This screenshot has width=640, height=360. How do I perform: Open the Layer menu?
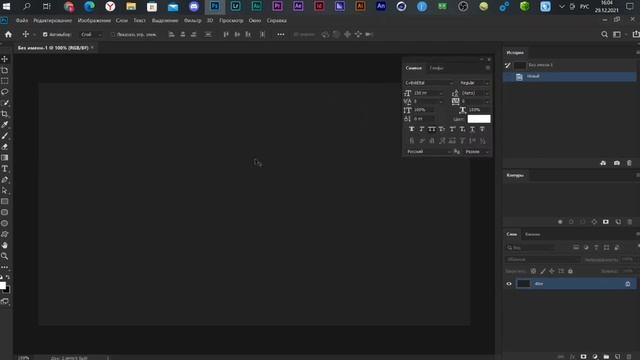[x=122, y=20]
